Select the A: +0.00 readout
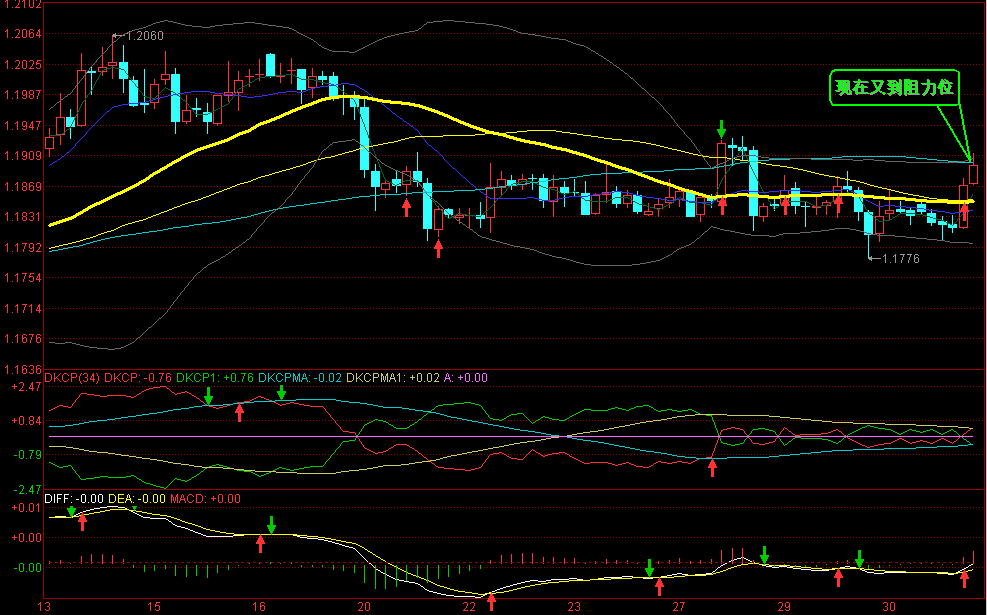987x615 pixels. pyautogui.click(x=466, y=378)
